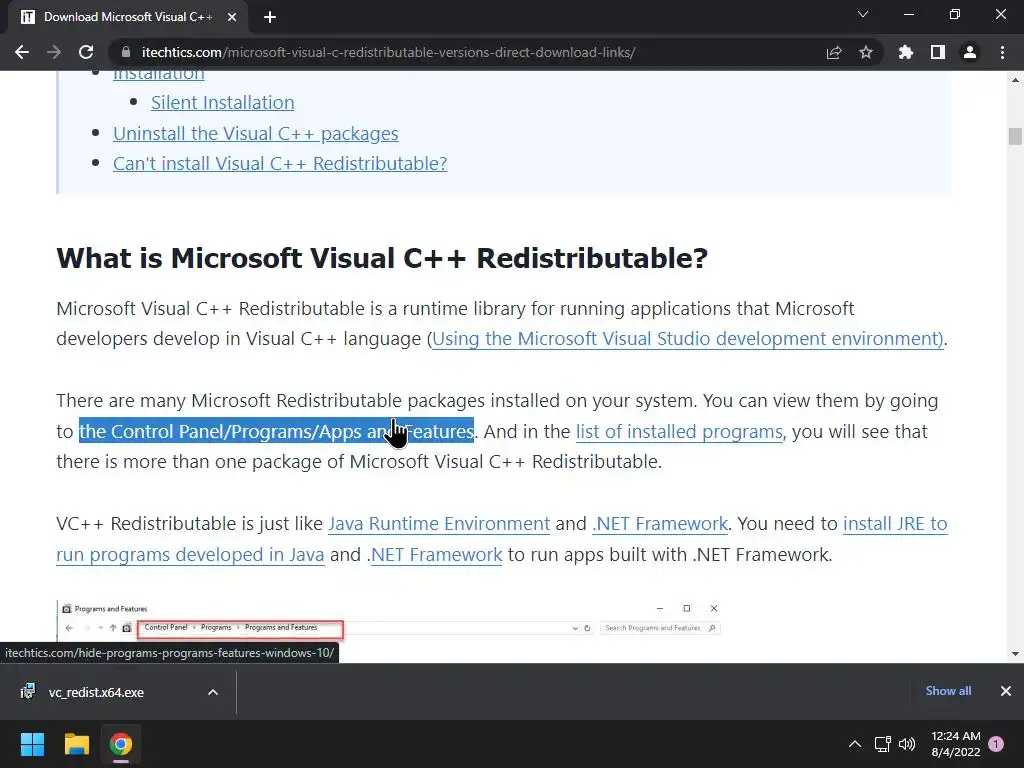Close the downloads bar
Screen dimensions: 1024x768
point(1006,691)
